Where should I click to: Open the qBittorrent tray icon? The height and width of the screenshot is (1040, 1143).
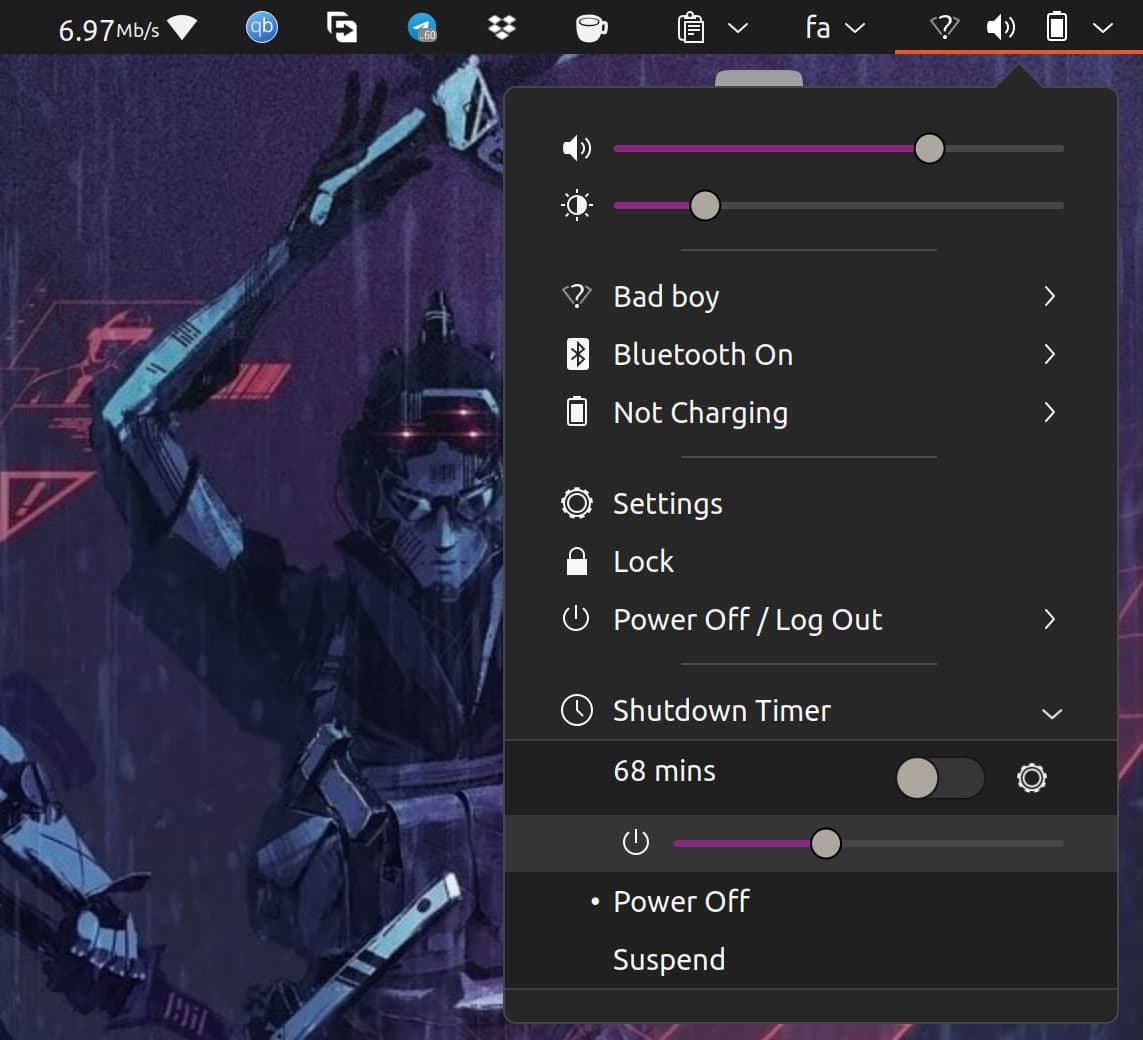coord(262,28)
